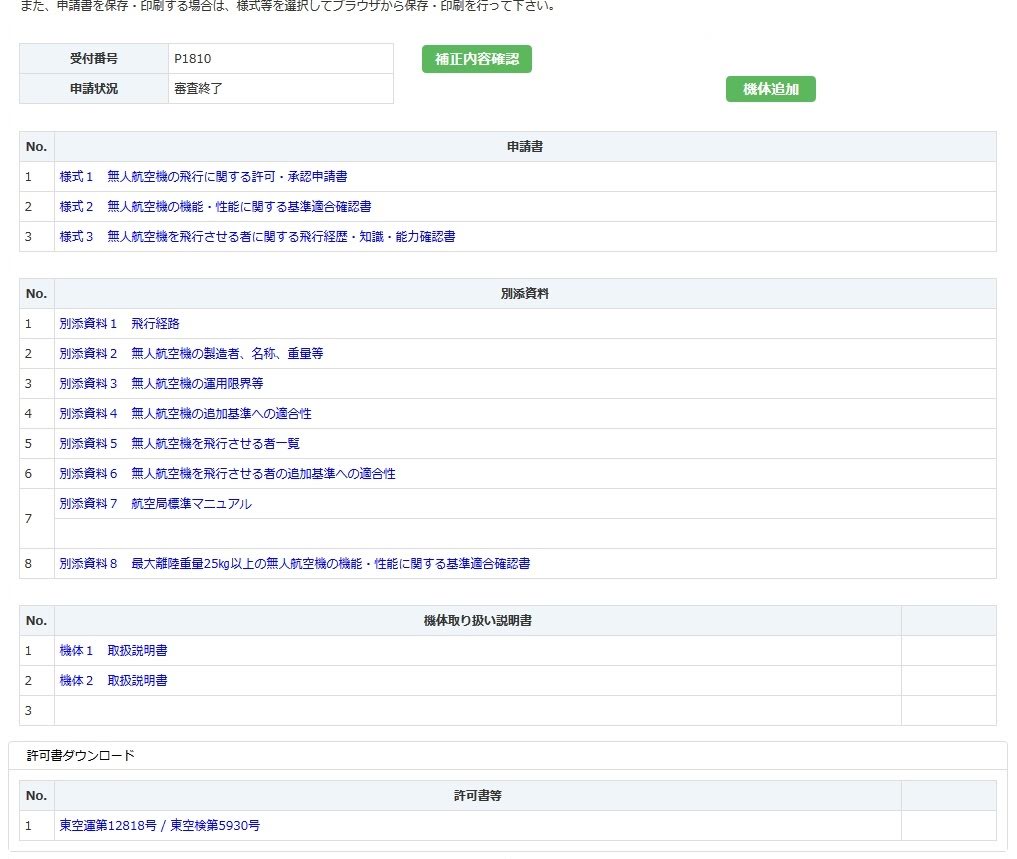Click the 機体取り扱い説明書 table header

click(x=477, y=621)
